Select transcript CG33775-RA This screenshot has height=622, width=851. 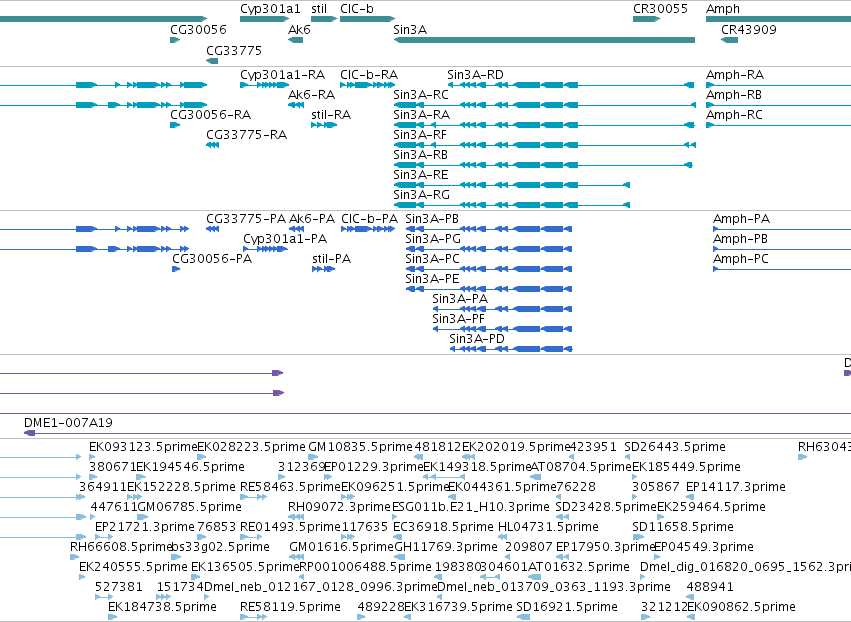click(x=246, y=135)
